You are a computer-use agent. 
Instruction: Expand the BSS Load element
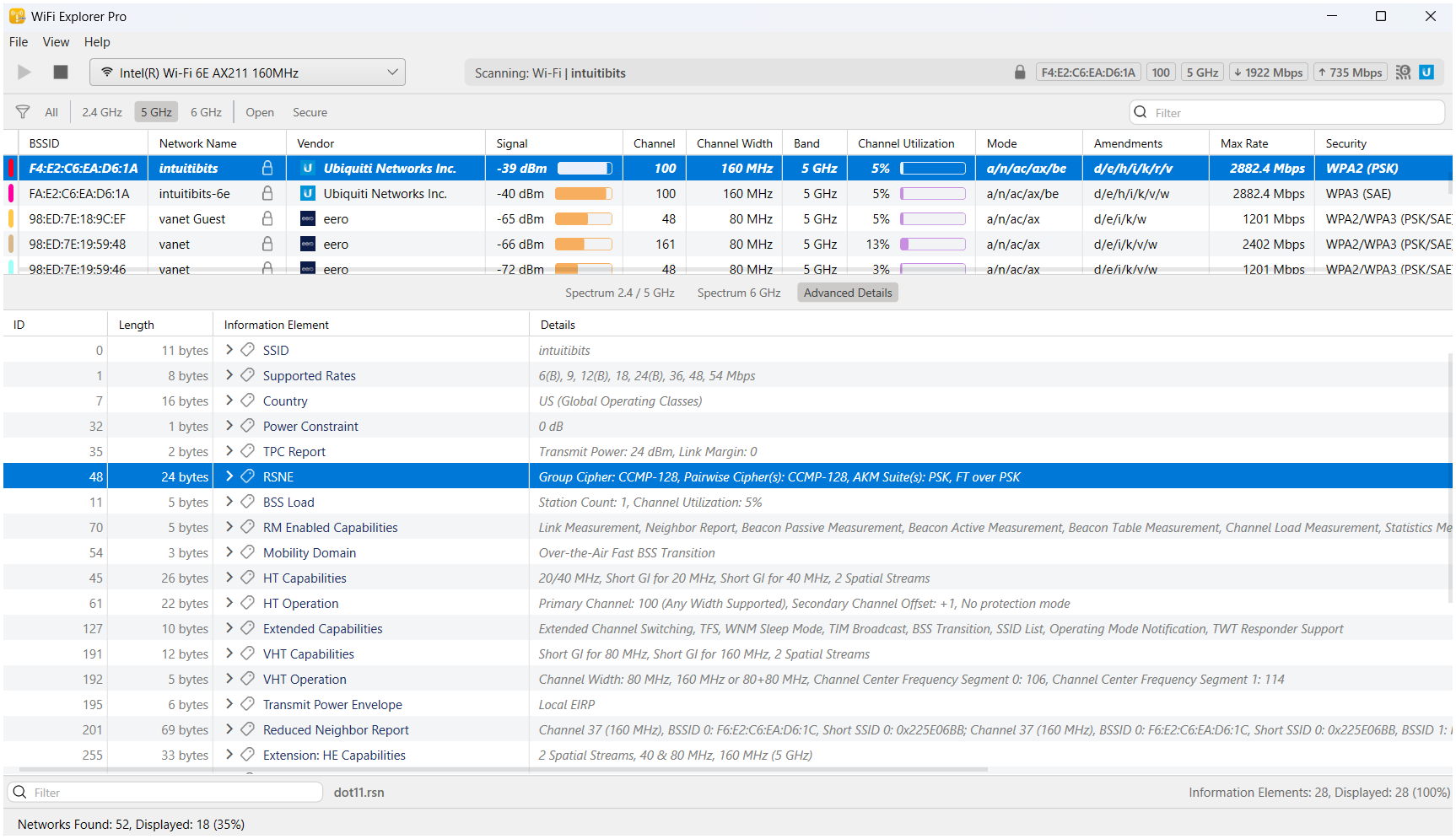229,502
